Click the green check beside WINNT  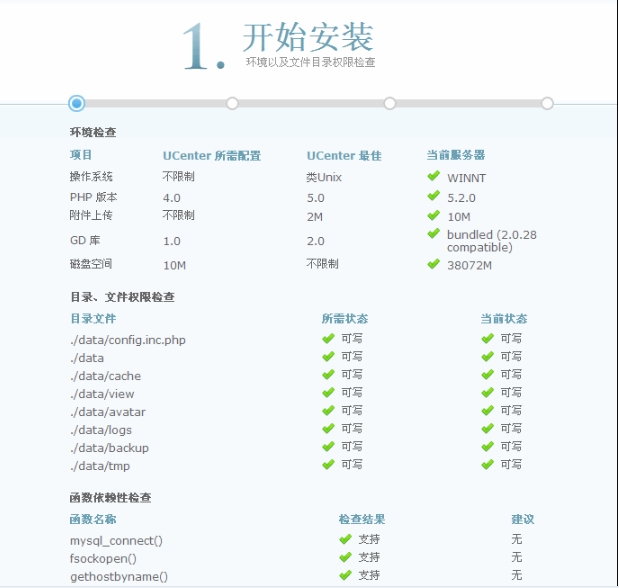(x=433, y=175)
